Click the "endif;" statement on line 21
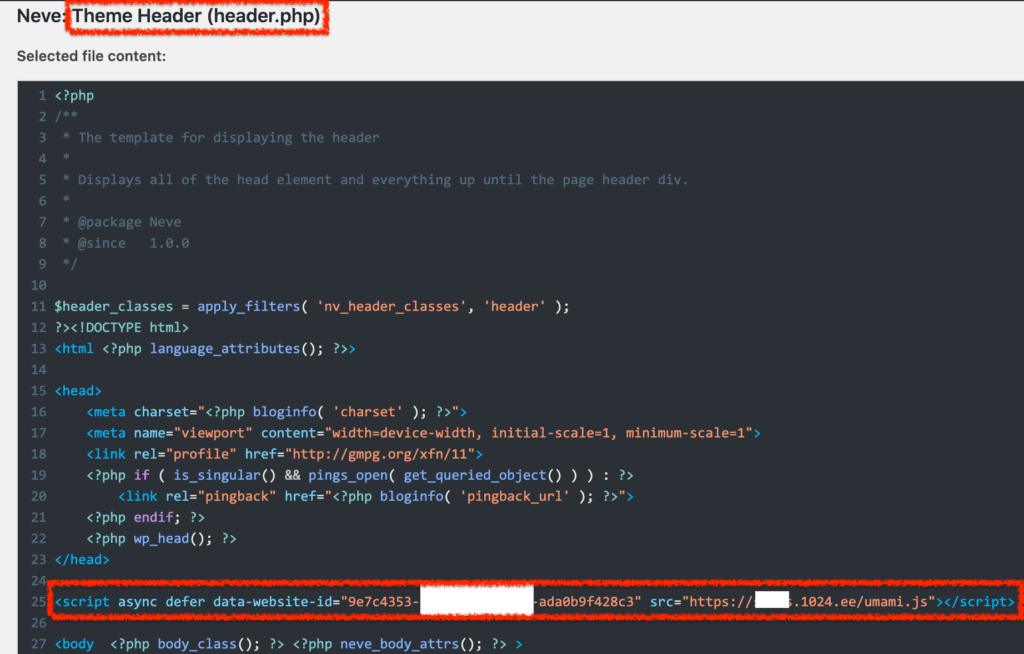The image size is (1024, 654). pyautogui.click(x=157, y=517)
